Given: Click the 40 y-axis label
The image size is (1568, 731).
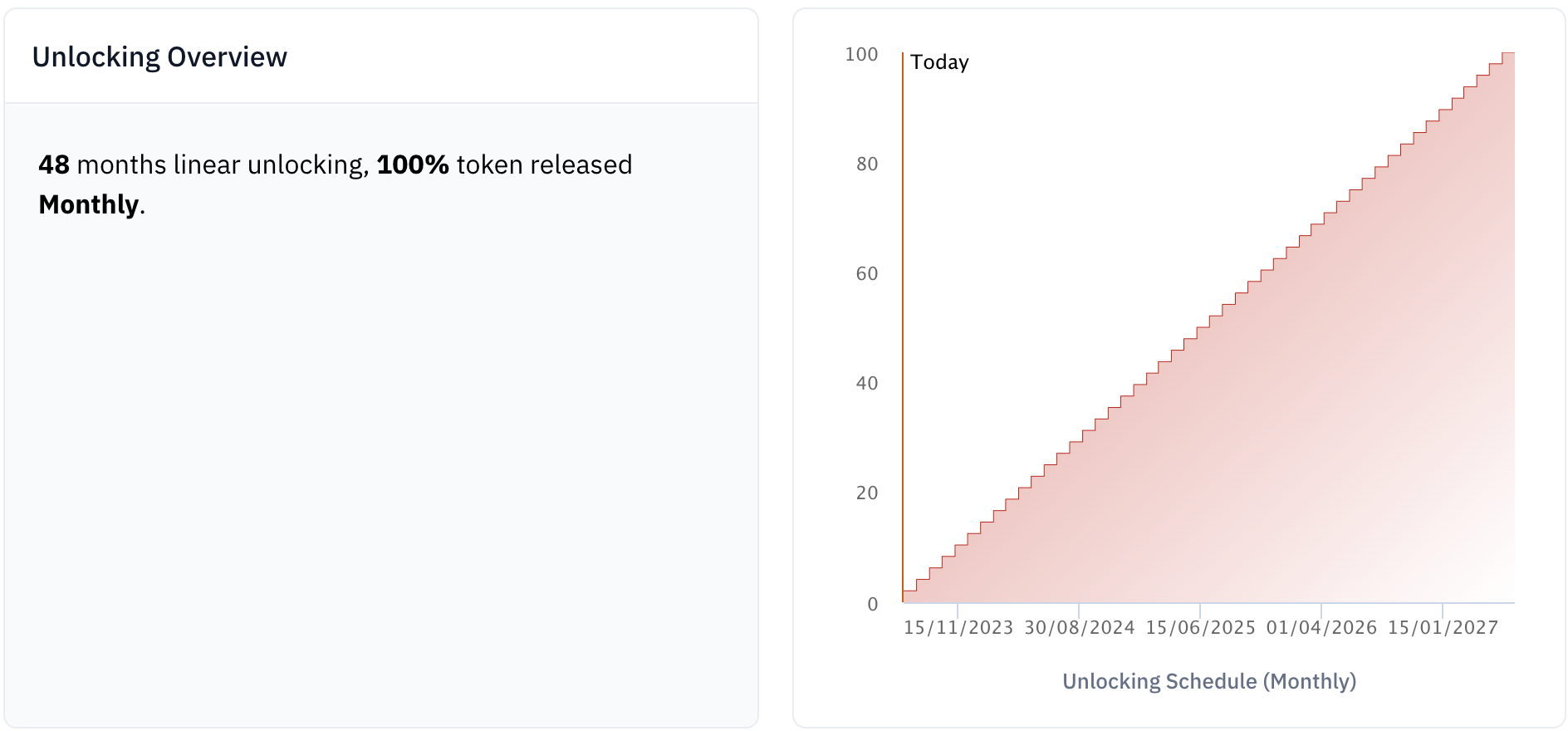Looking at the screenshot, I should [x=867, y=384].
